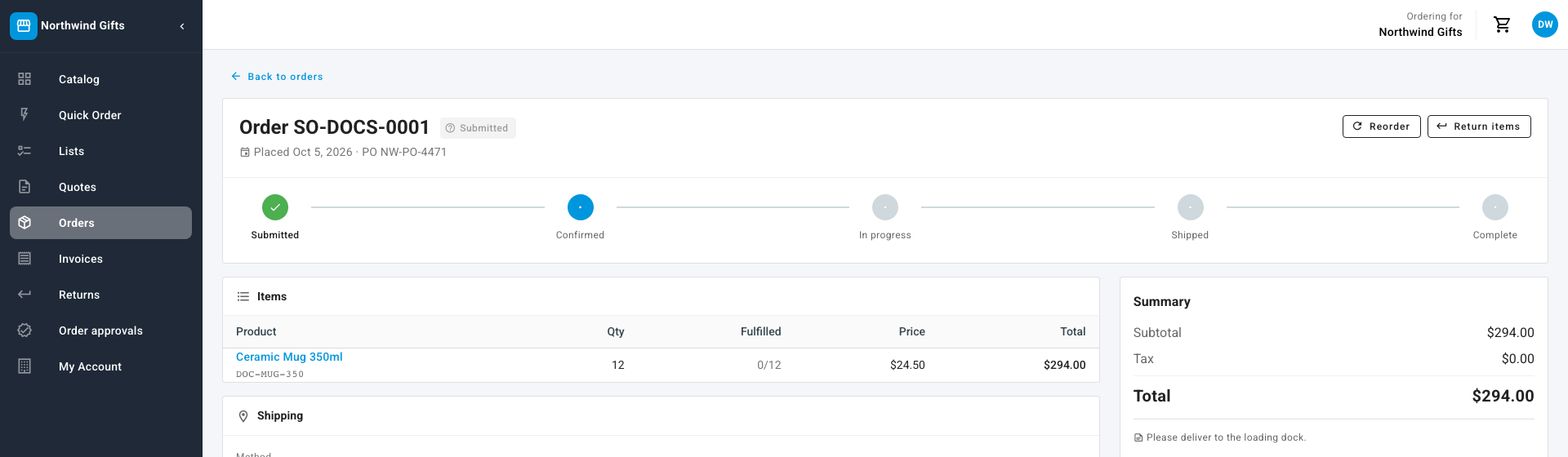
Task: Click the Invoices sheet icon
Action: [24, 259]
